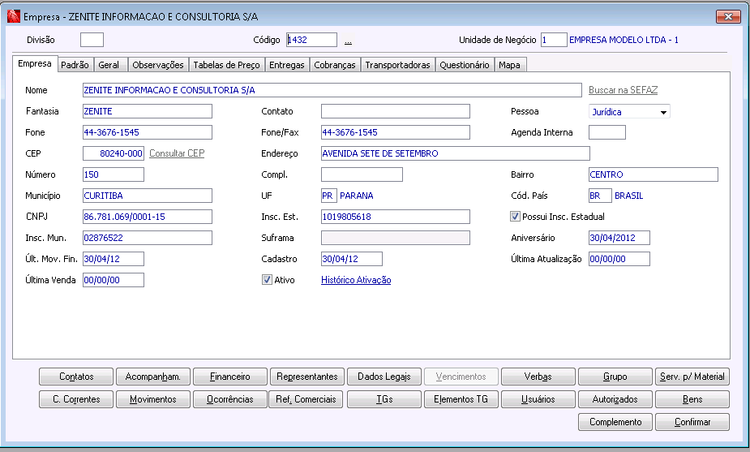
Task: Select the Questionário tab
Action: pyautogui.click(x=464, y=65)
